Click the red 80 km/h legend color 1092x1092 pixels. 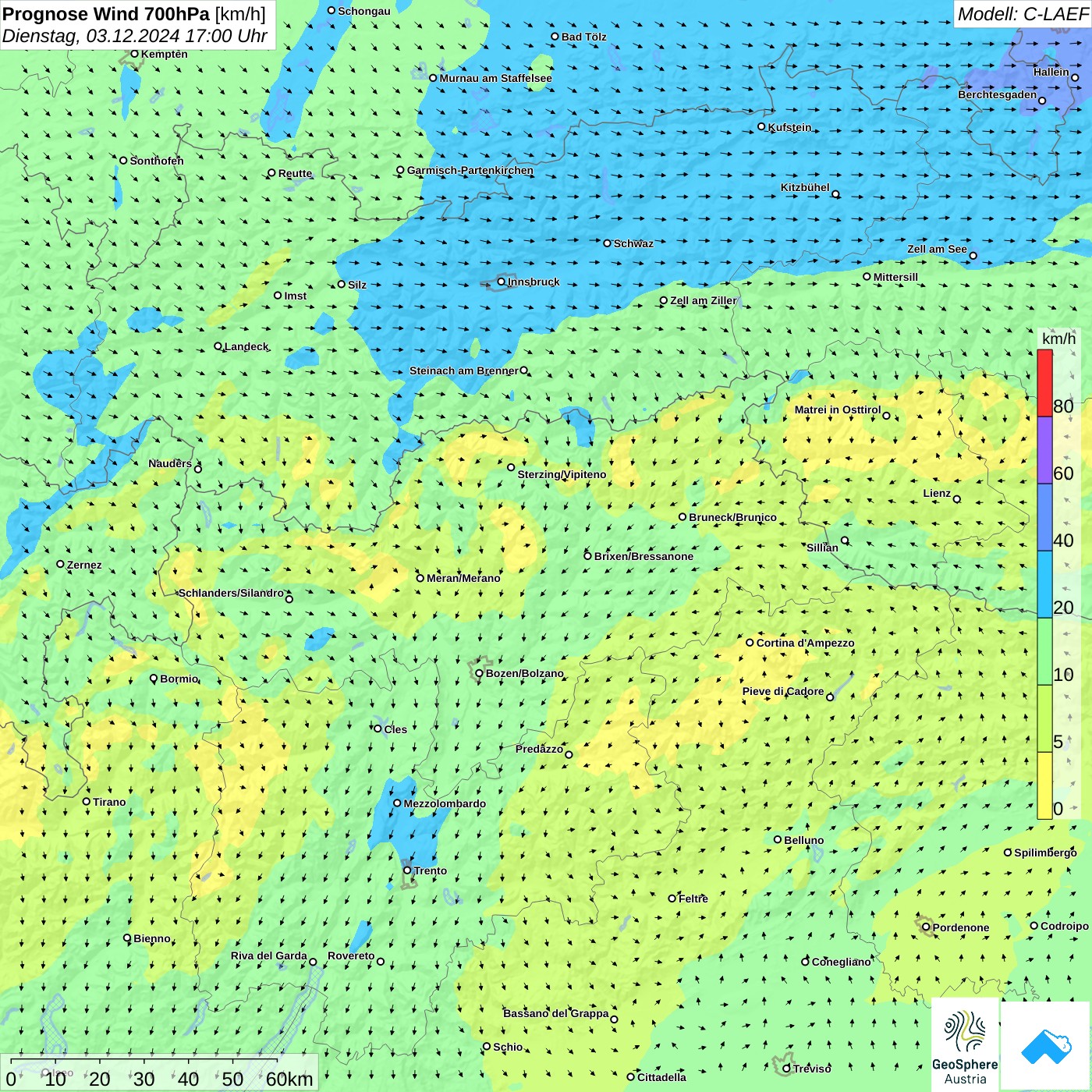point(1044,383)
